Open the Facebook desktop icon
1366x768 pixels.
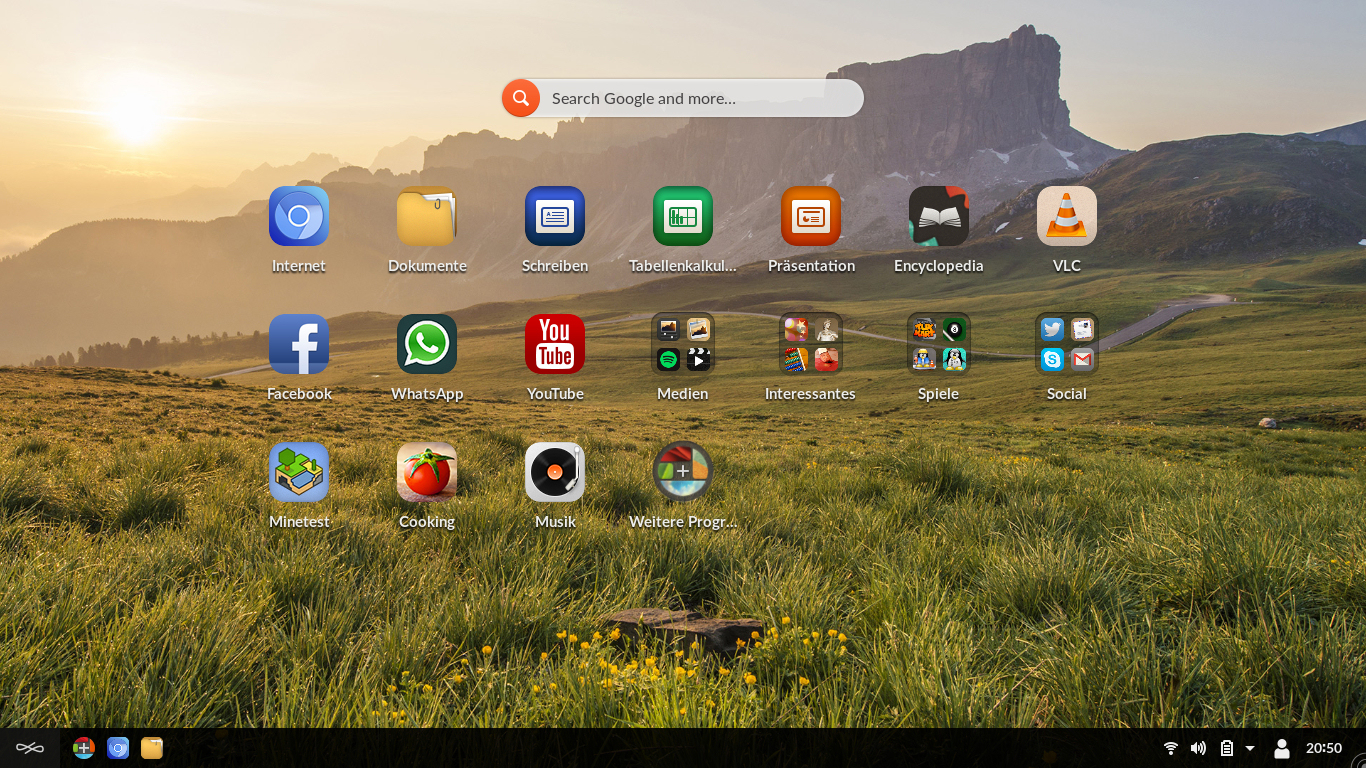click(x=299, y=344)
